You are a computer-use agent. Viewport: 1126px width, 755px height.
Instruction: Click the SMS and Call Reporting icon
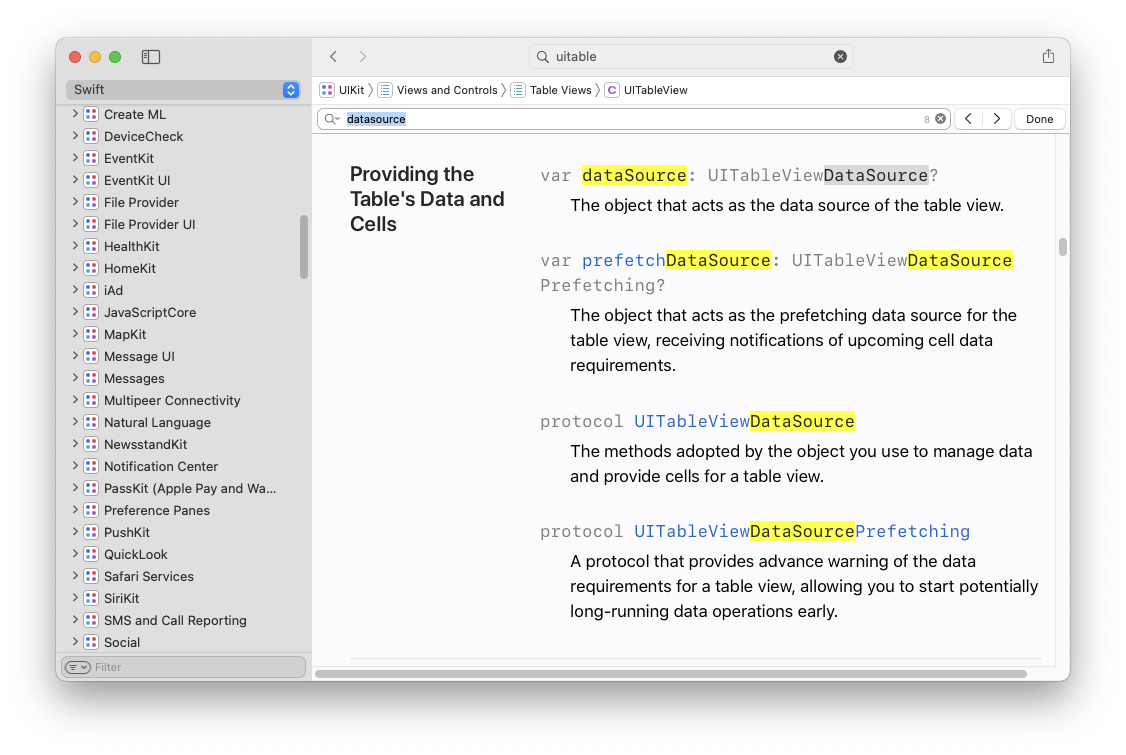coord(91,620)
